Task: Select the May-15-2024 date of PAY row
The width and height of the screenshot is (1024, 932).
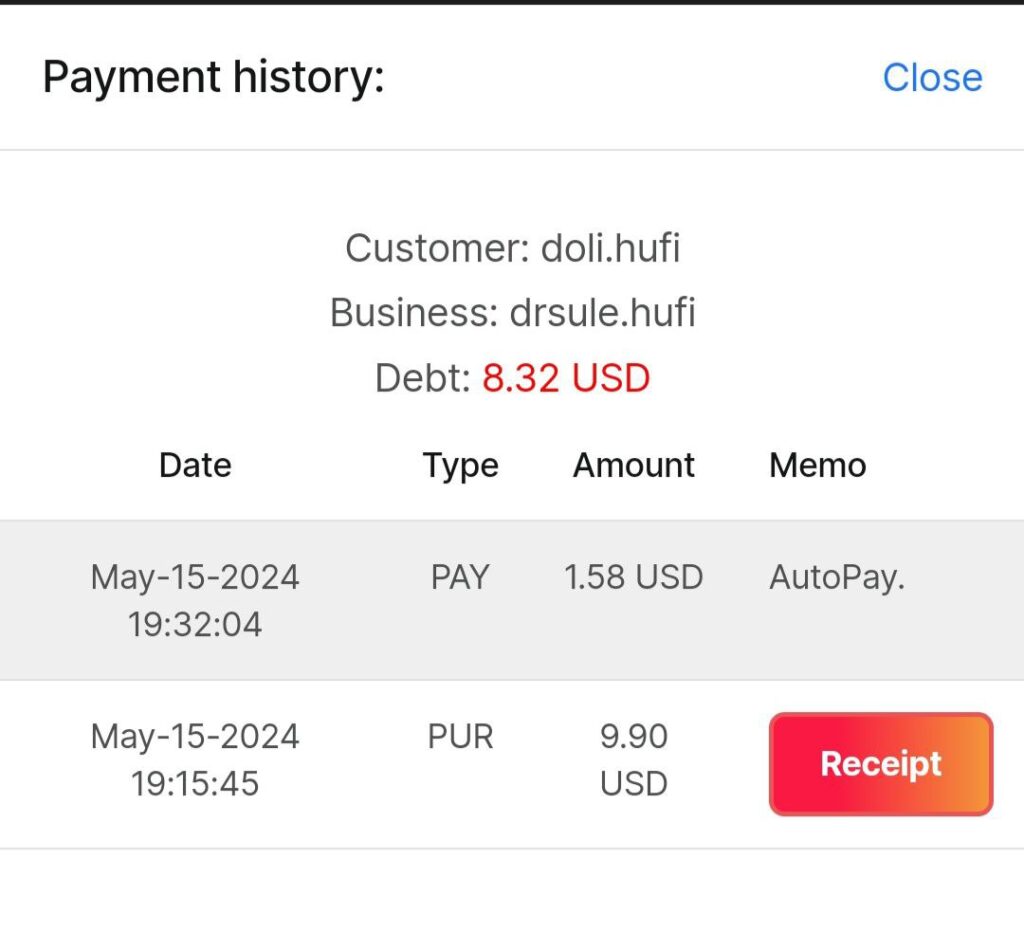Action: pos(195,577)
